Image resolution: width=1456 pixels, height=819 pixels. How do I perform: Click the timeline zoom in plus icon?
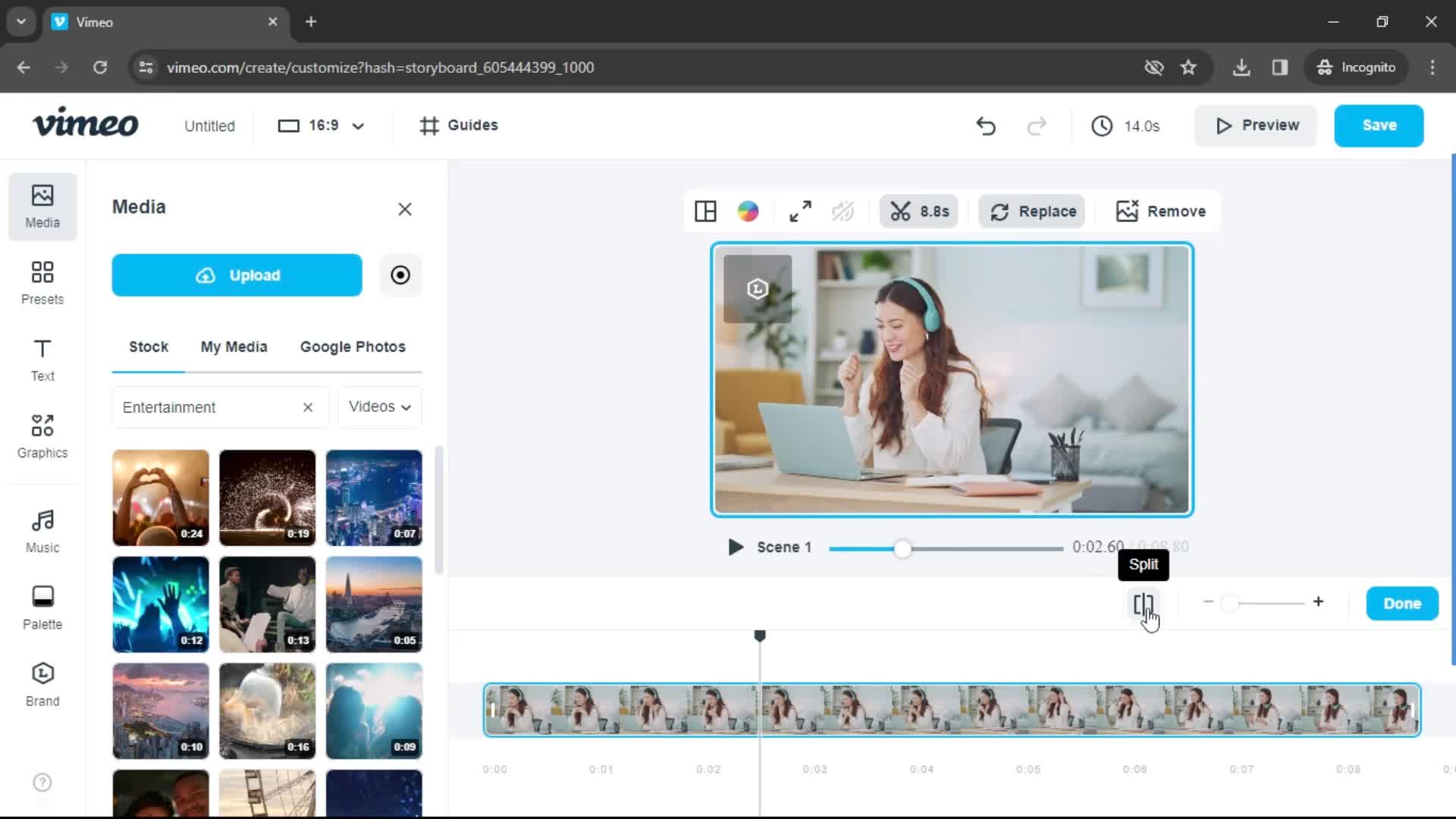click(1319, 601)
